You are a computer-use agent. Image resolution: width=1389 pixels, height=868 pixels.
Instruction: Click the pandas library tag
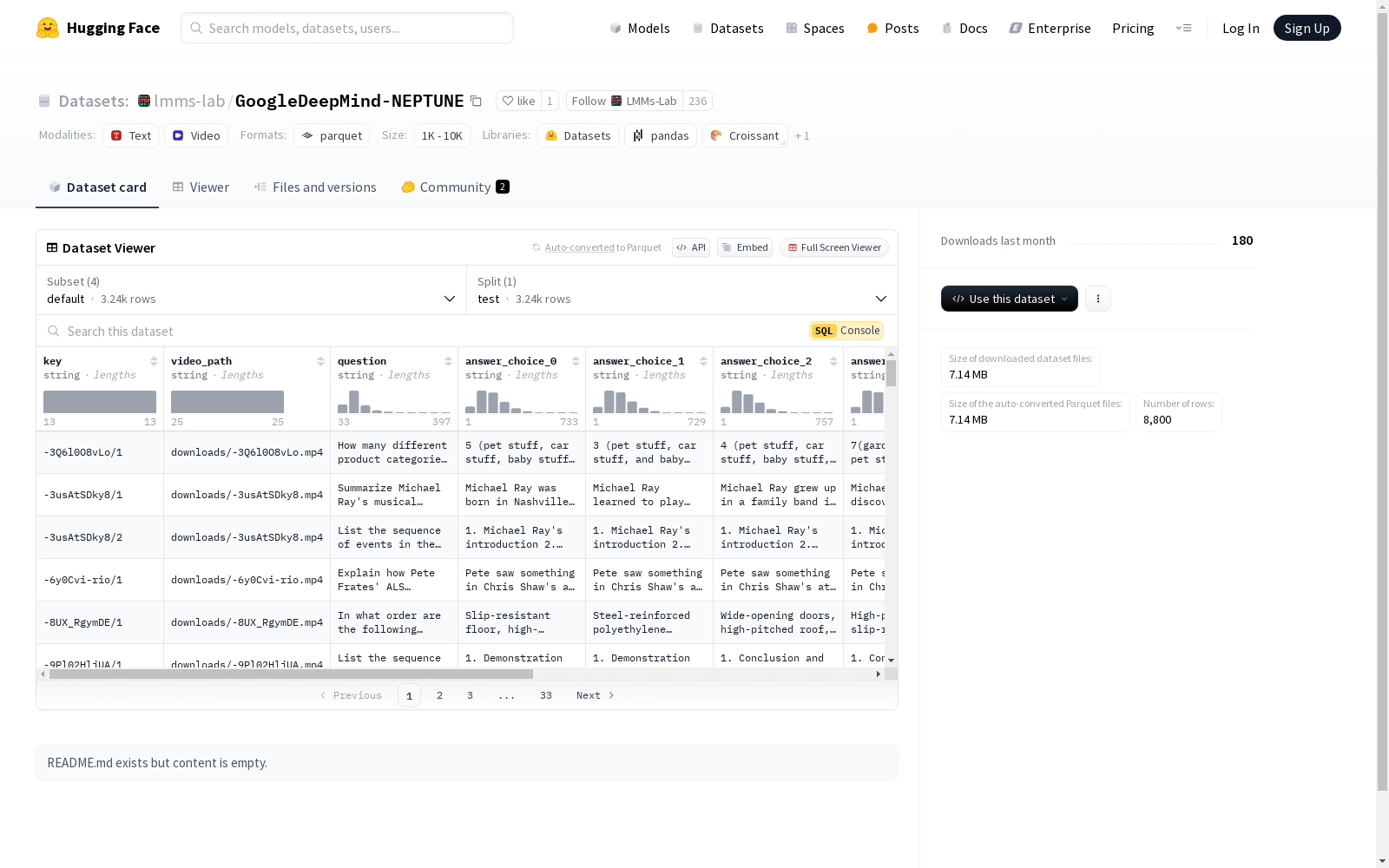tap(661, 135)
